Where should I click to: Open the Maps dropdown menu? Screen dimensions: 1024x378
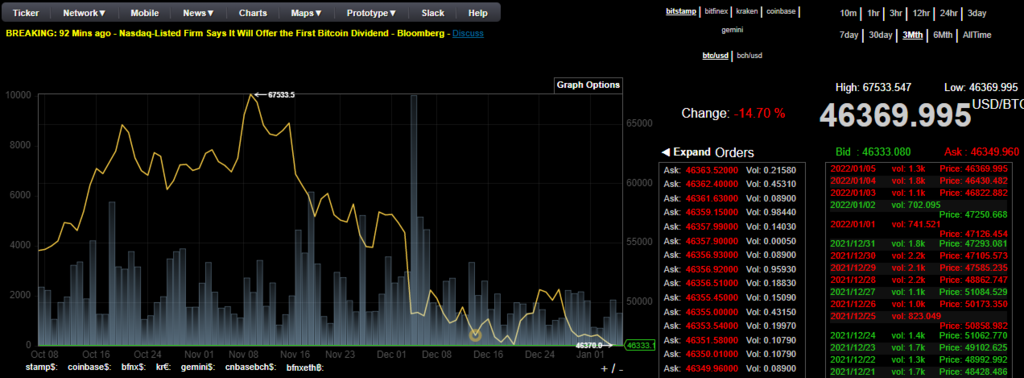tap(306, 13)
